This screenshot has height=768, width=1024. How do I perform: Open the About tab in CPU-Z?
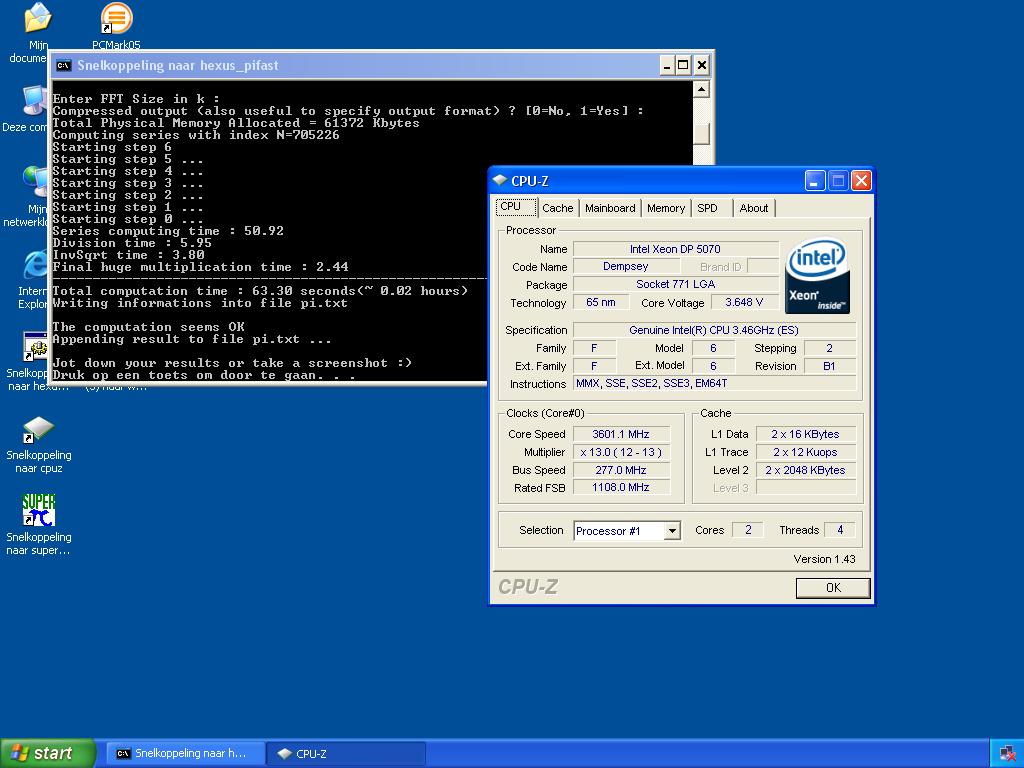point(754,208)
